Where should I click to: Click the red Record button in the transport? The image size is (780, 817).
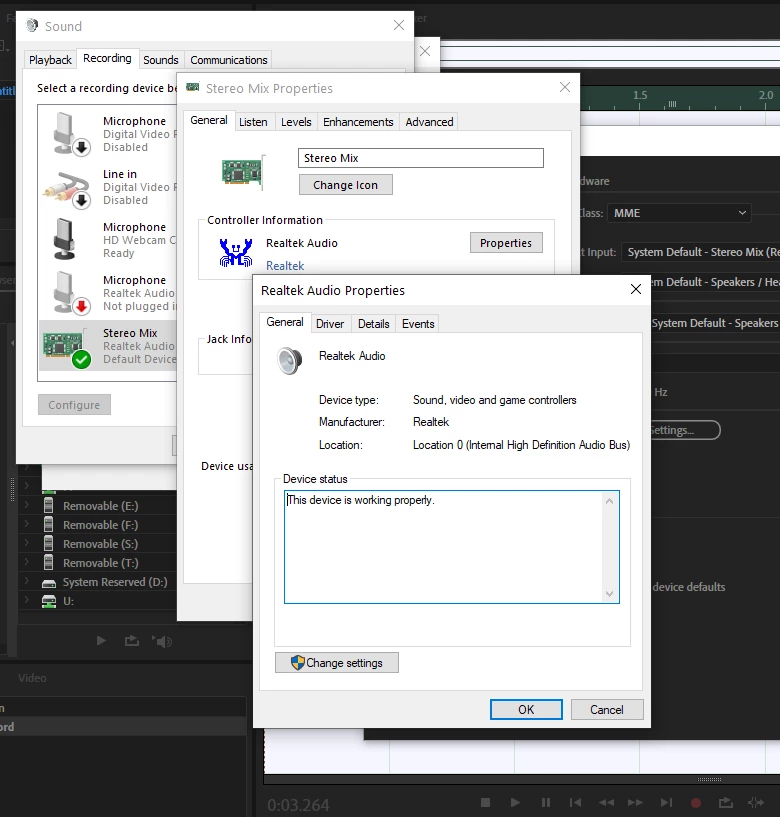click(696, 803)
